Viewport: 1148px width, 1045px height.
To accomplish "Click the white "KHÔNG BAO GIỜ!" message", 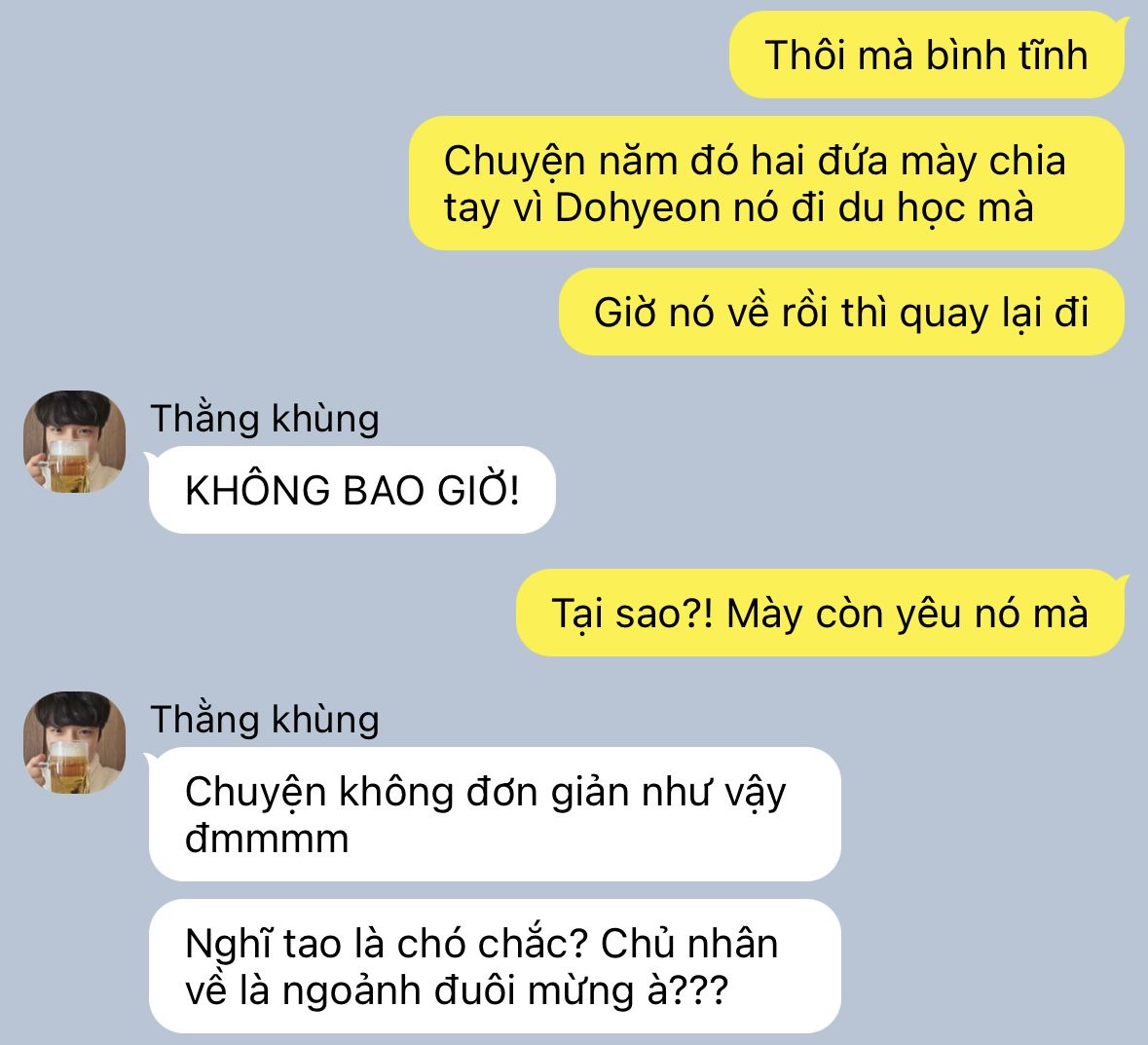I will [x=352, y=490].
